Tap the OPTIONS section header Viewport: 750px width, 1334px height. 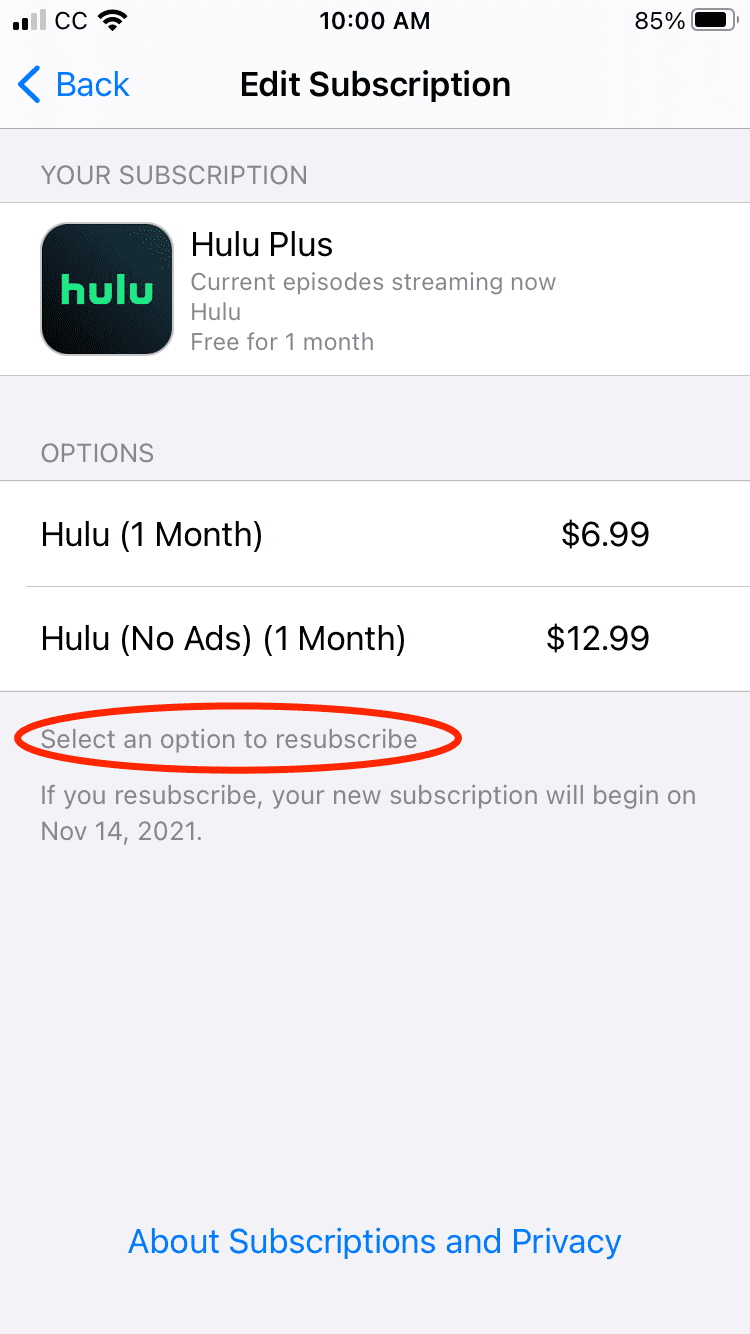[x=97, y=453]
